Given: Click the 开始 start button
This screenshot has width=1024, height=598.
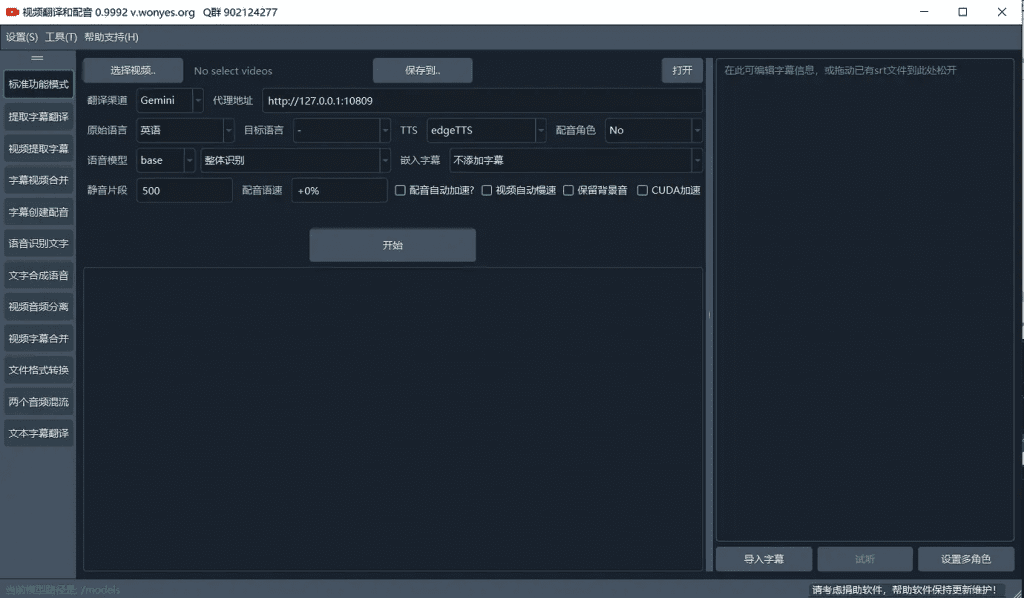Looking at the screenshot, I should 392,244.
